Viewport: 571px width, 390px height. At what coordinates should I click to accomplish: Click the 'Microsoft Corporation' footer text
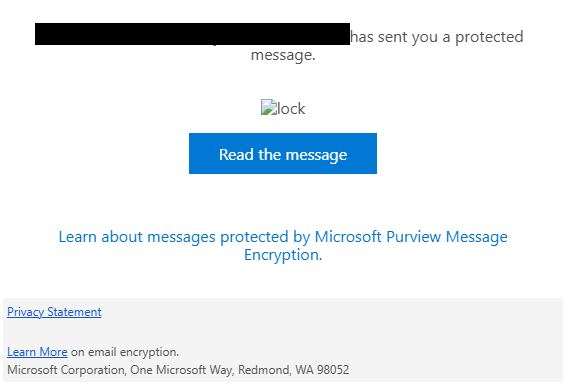click(x=66, y=370)
